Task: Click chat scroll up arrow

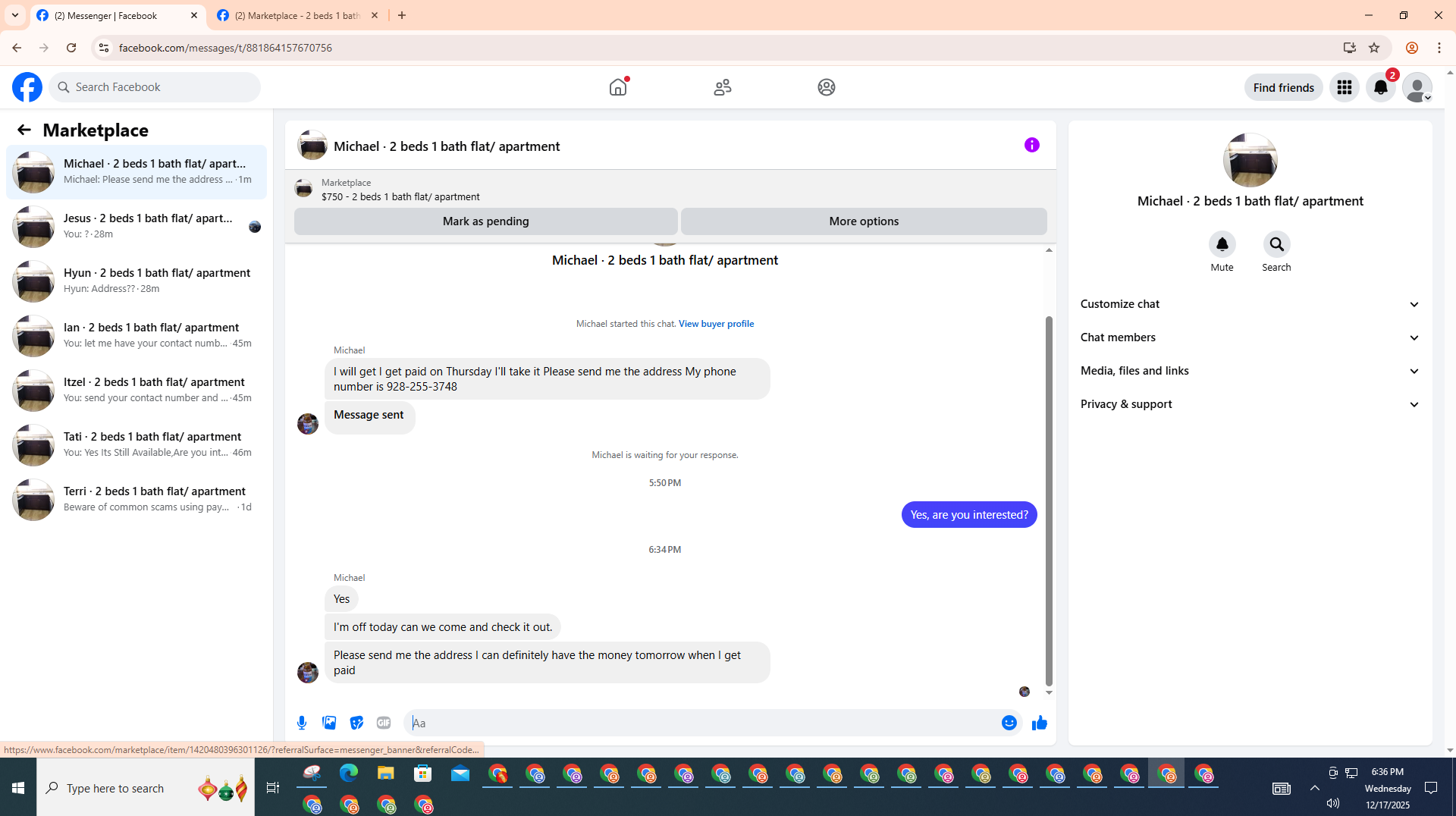Action: pos(1049,250)
